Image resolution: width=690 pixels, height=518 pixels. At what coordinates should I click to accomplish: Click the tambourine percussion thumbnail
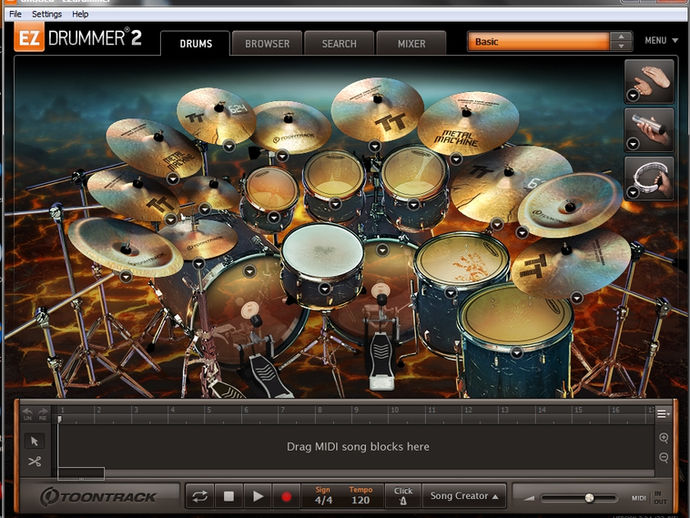pos(650,178)
